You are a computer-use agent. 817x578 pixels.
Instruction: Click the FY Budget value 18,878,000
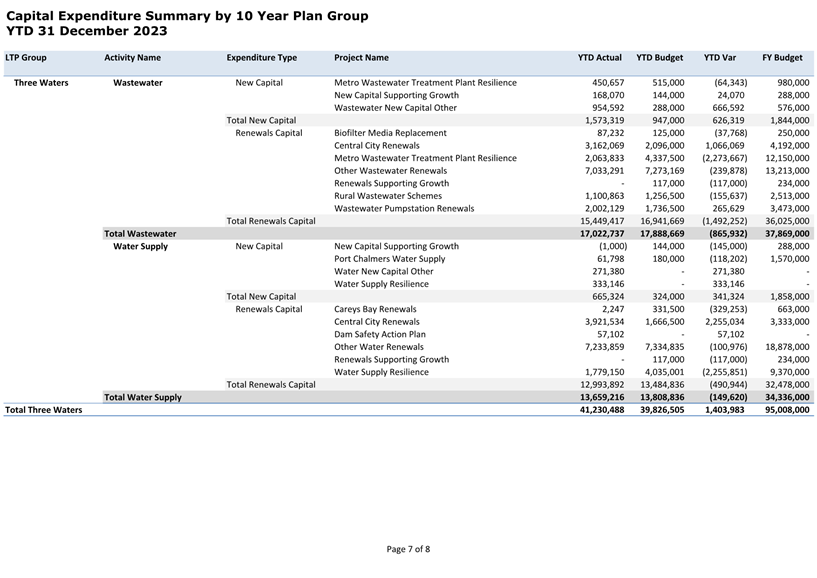(787, 347)
